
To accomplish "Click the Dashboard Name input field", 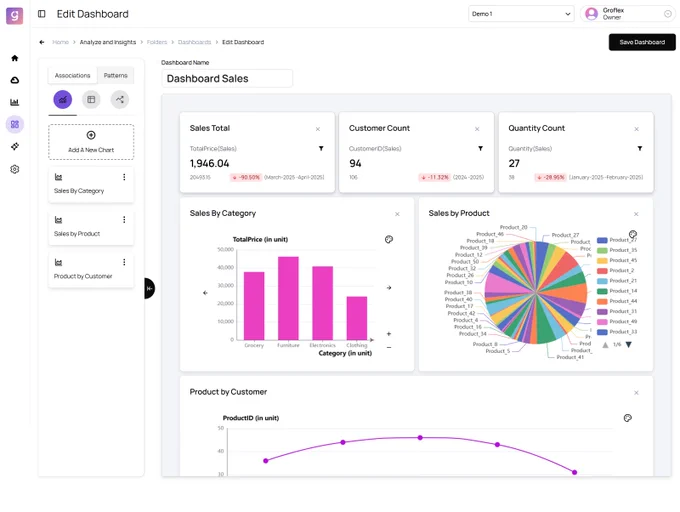I will point(227,78).
